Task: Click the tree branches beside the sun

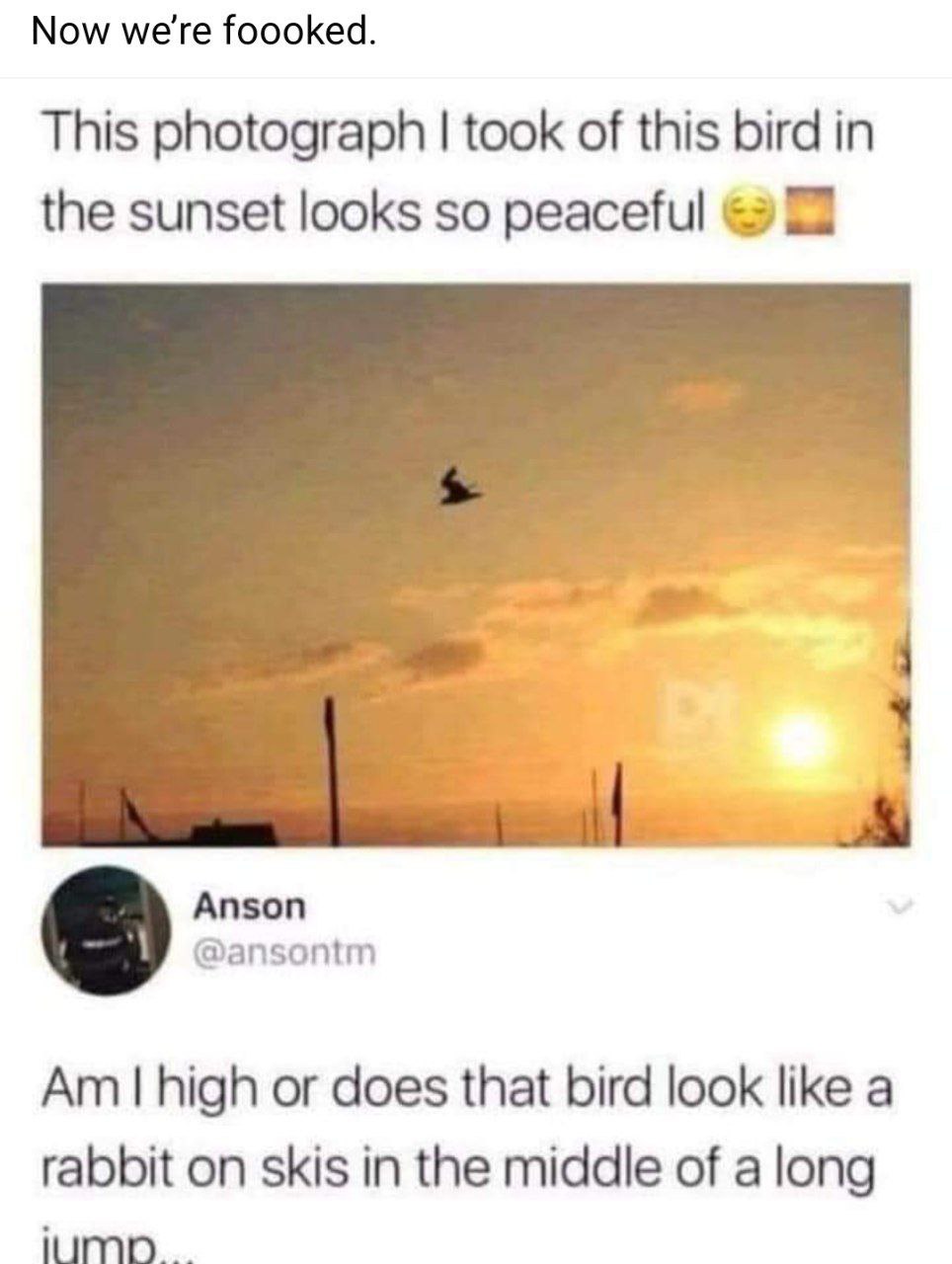Action: pyautogui.click(x=881, y=750)
